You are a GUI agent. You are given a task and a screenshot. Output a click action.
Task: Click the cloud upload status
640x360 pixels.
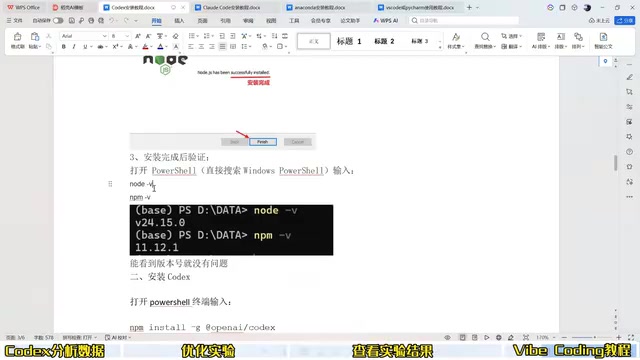[599, 20]
